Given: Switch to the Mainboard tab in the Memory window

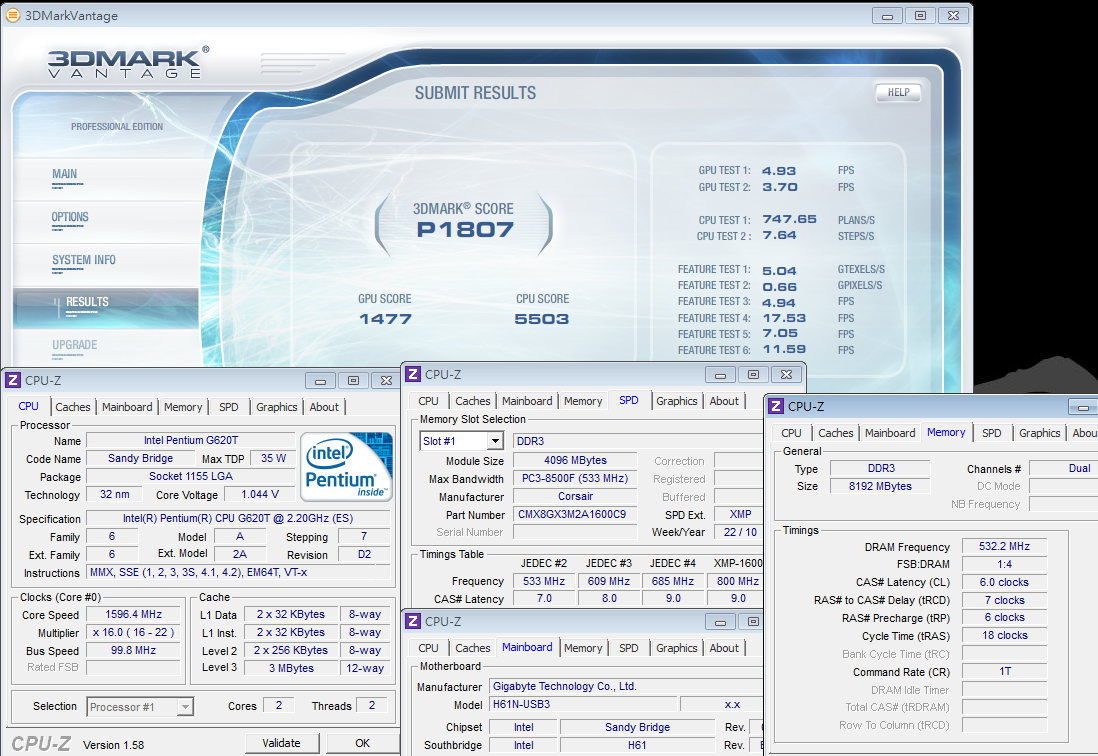Looking at the screenshot, I should pos(890,433).
